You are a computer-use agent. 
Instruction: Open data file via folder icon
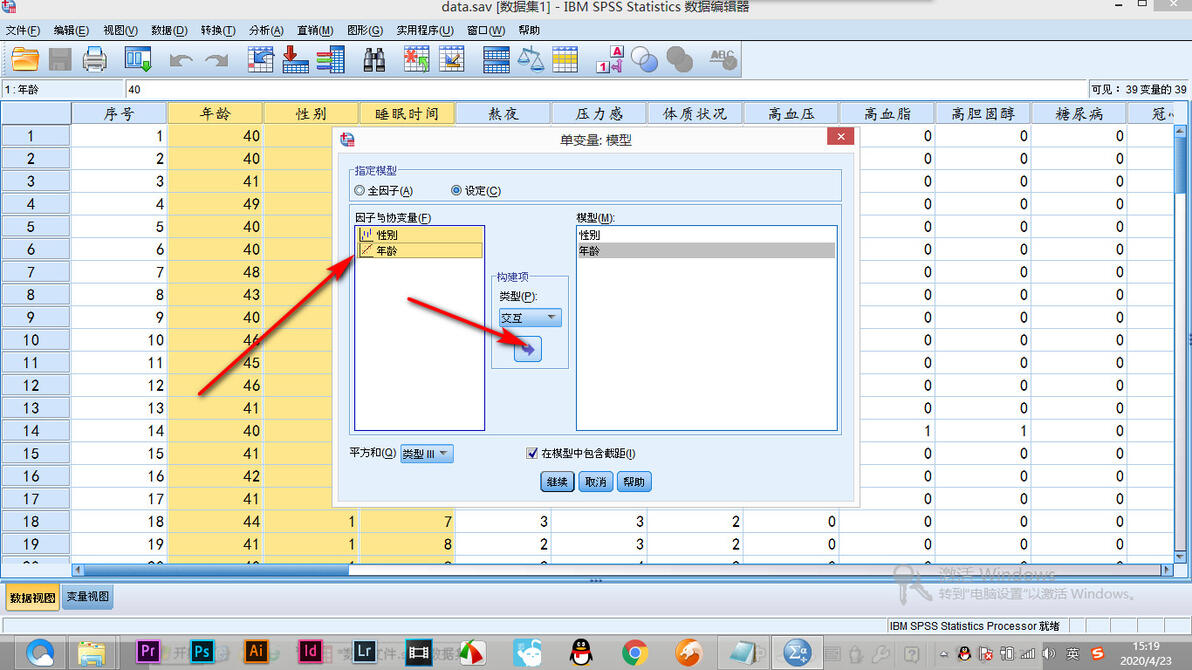(24, 59)
